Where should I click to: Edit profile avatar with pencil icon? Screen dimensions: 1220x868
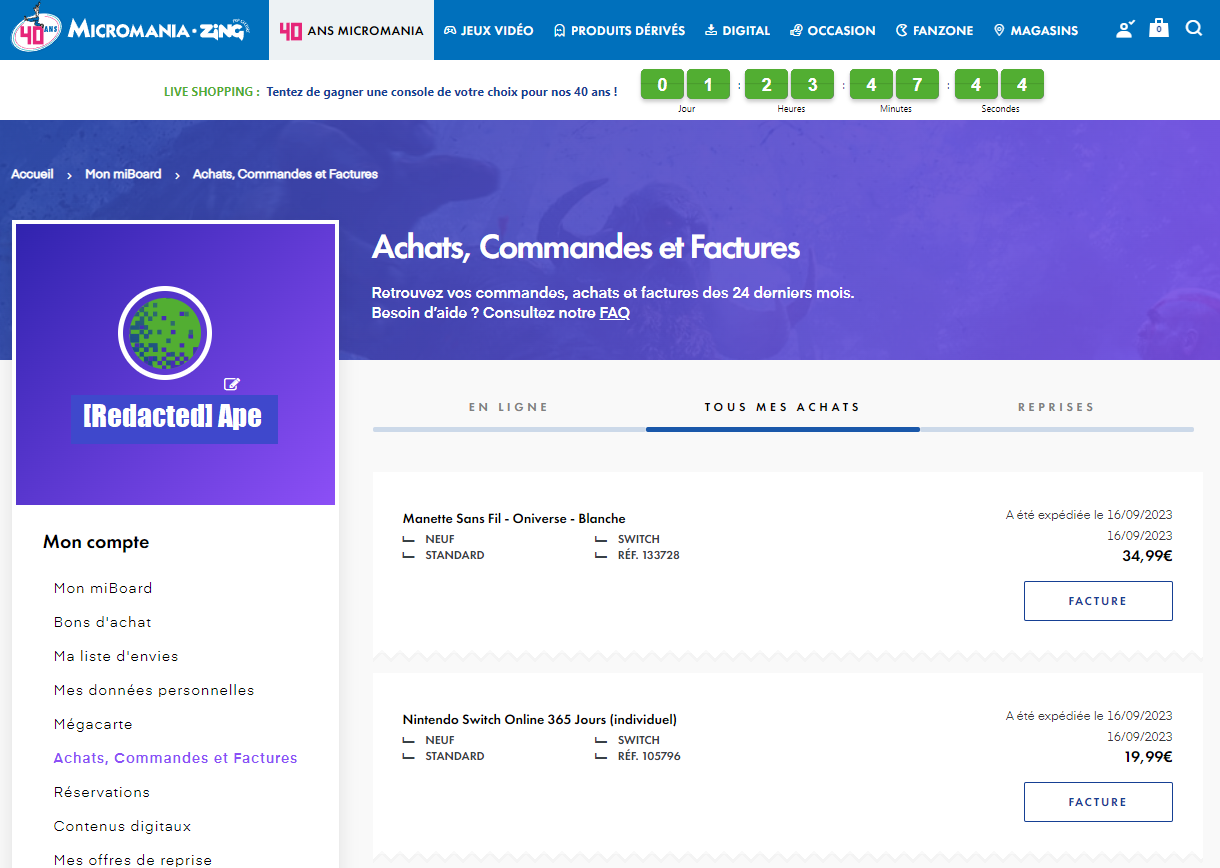click(x=232, y=384)
